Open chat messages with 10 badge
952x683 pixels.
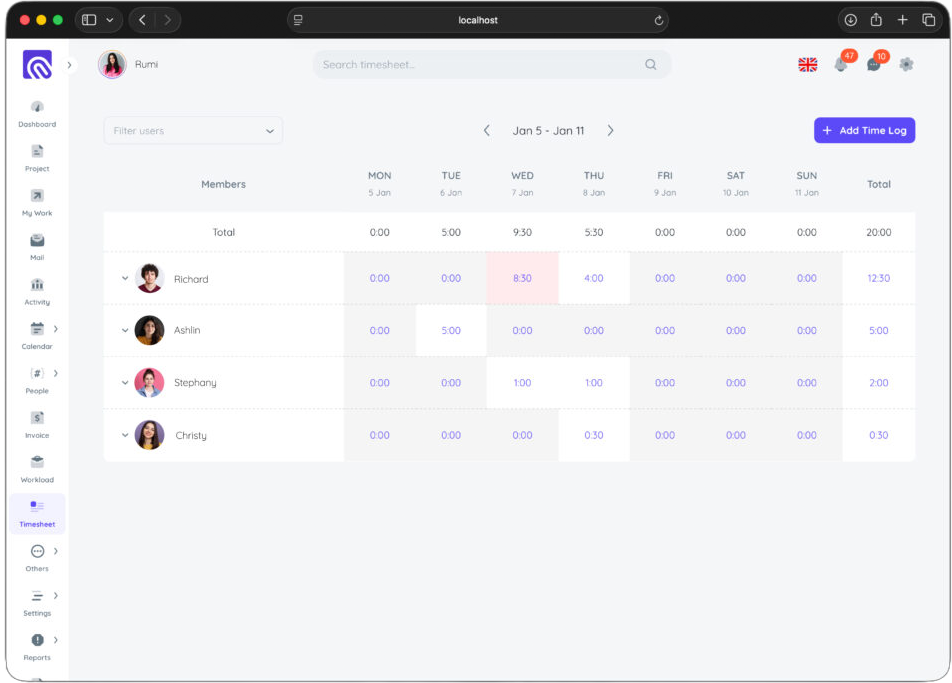(874, 64)
